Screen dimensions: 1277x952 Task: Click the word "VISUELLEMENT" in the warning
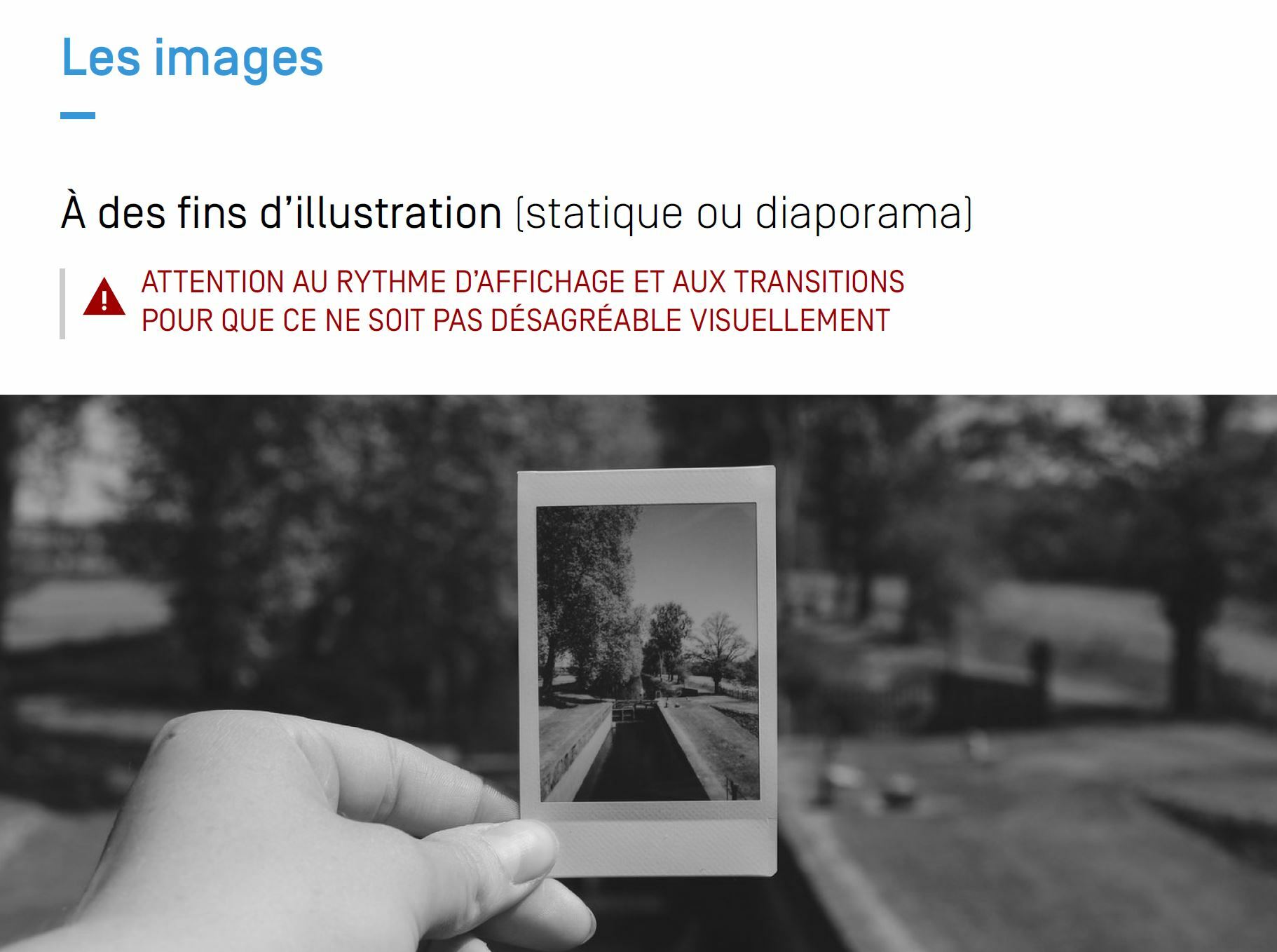[790, 320]
